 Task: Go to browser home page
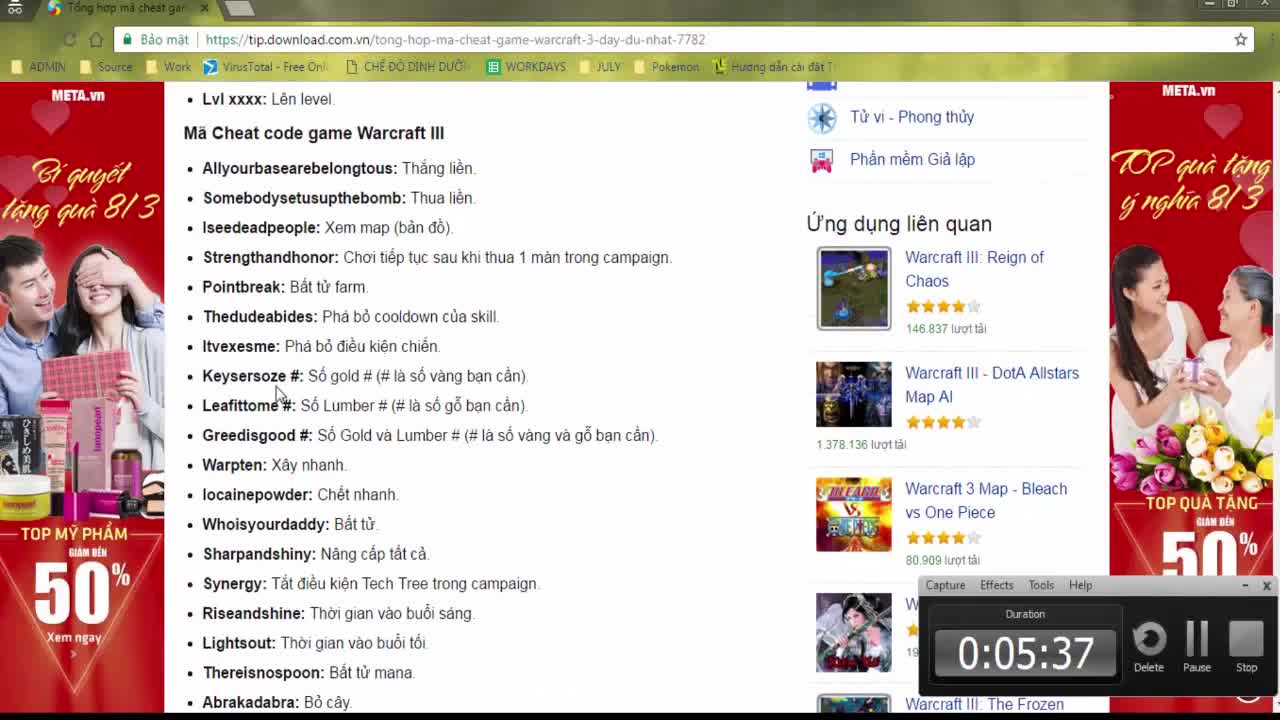[96, 39]
